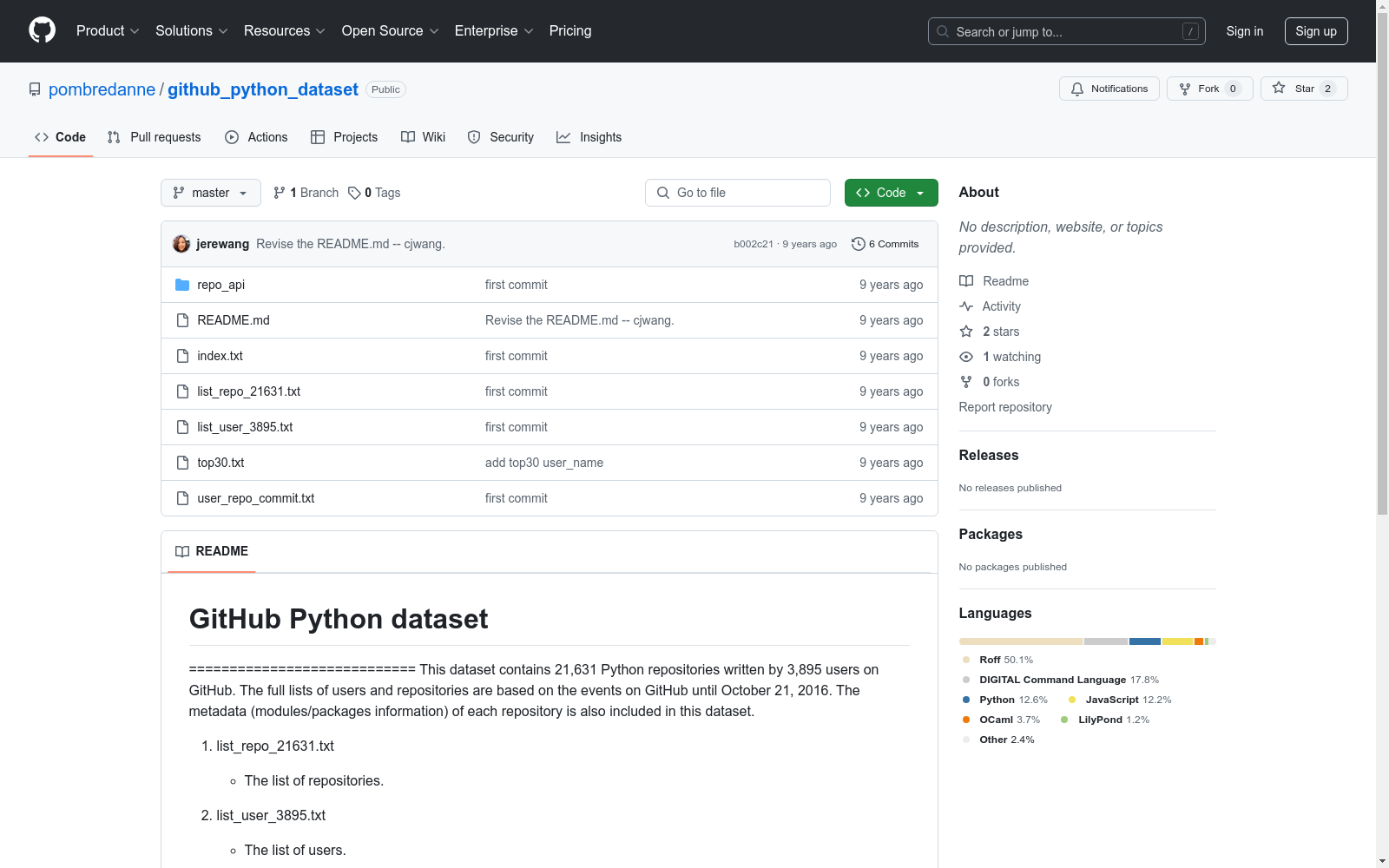Click jerewang's avatar thumbnail
The image size is (1389, 868).
(181, 244)
